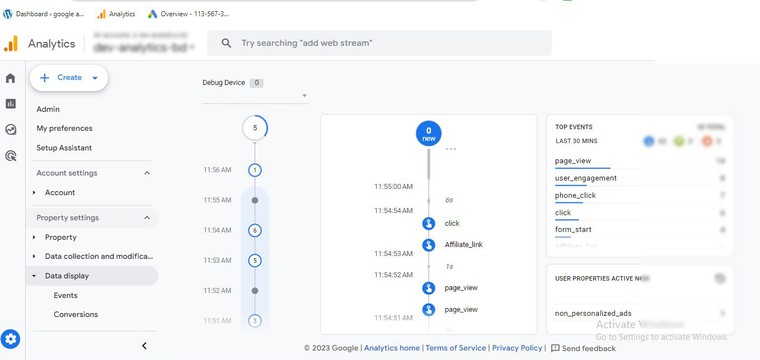This screenshot has width=760, height=360.
Task: Click the Send feedback icon
Action: click(x=555, y=348)
